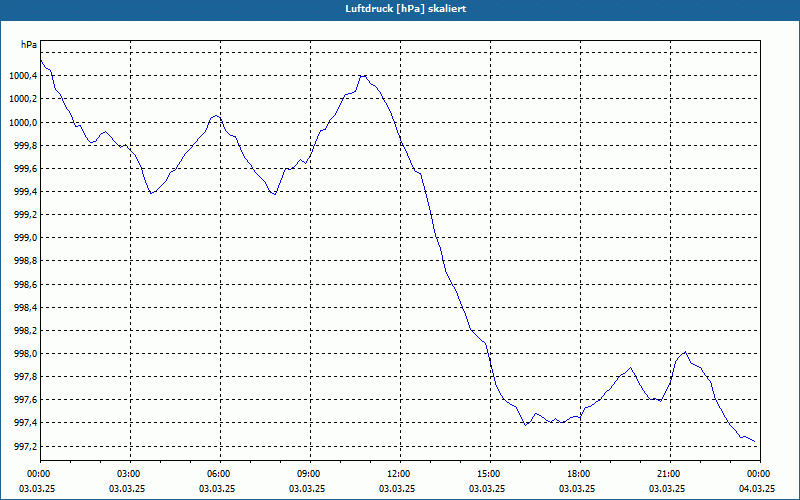Click the 03.03.25 date beneath 12:00
Viewport: 800px width, 500px height.
[x=397, y=489]
